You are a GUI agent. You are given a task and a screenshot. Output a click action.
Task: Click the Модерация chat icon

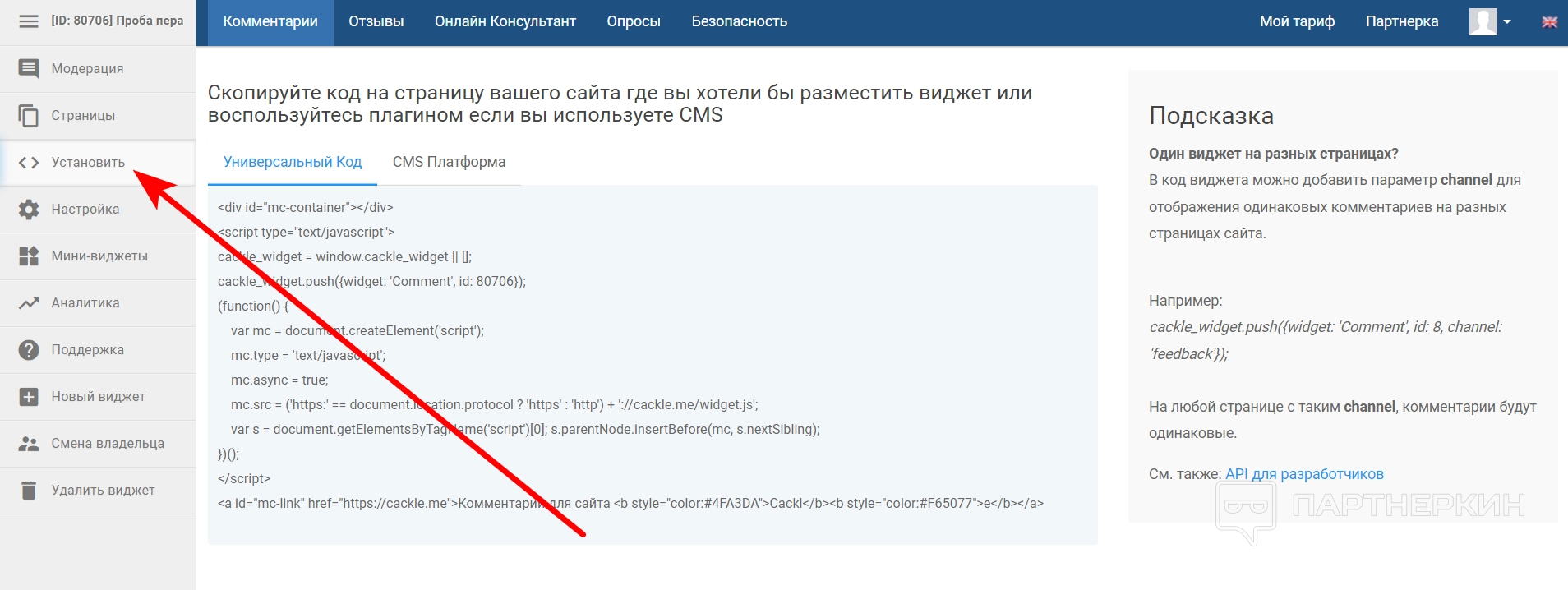(x=29, y=69)
